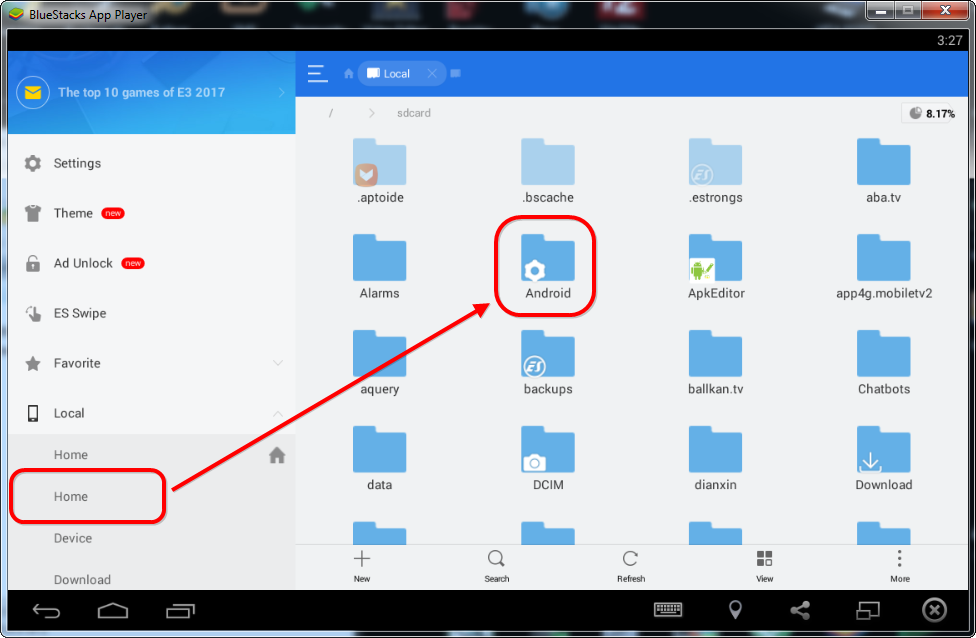Open Settings in the sidebar

coord(77,163)
